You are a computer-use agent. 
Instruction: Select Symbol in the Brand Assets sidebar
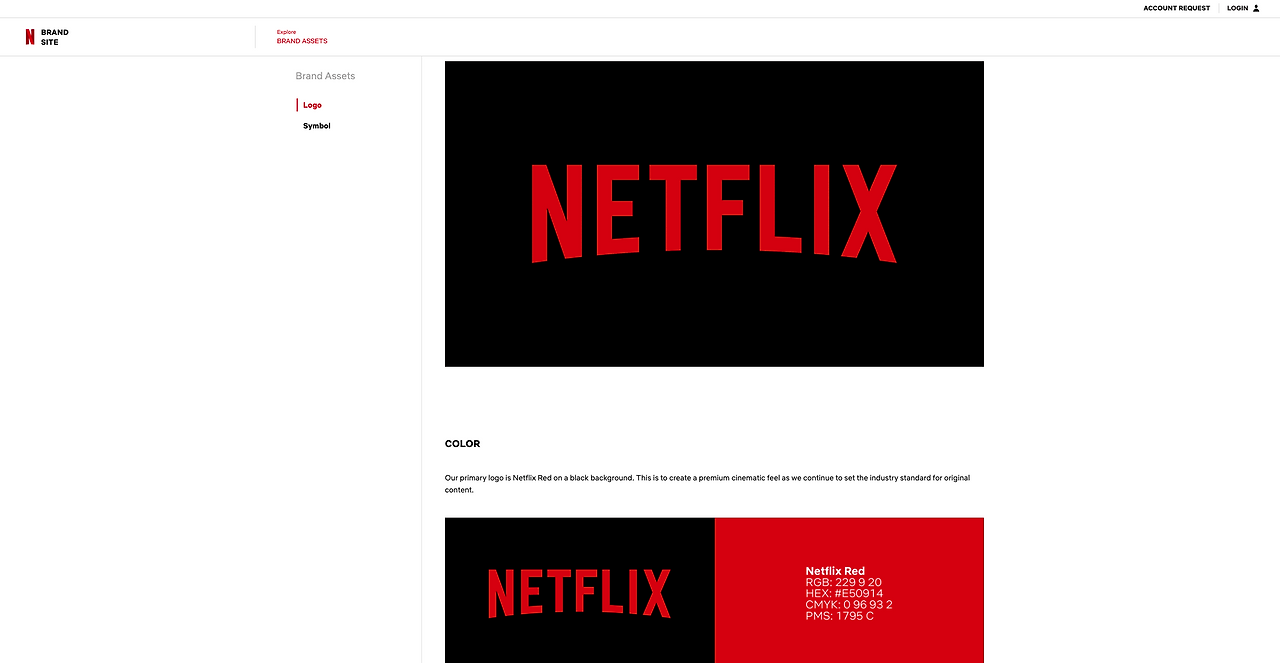coord(317,126)
